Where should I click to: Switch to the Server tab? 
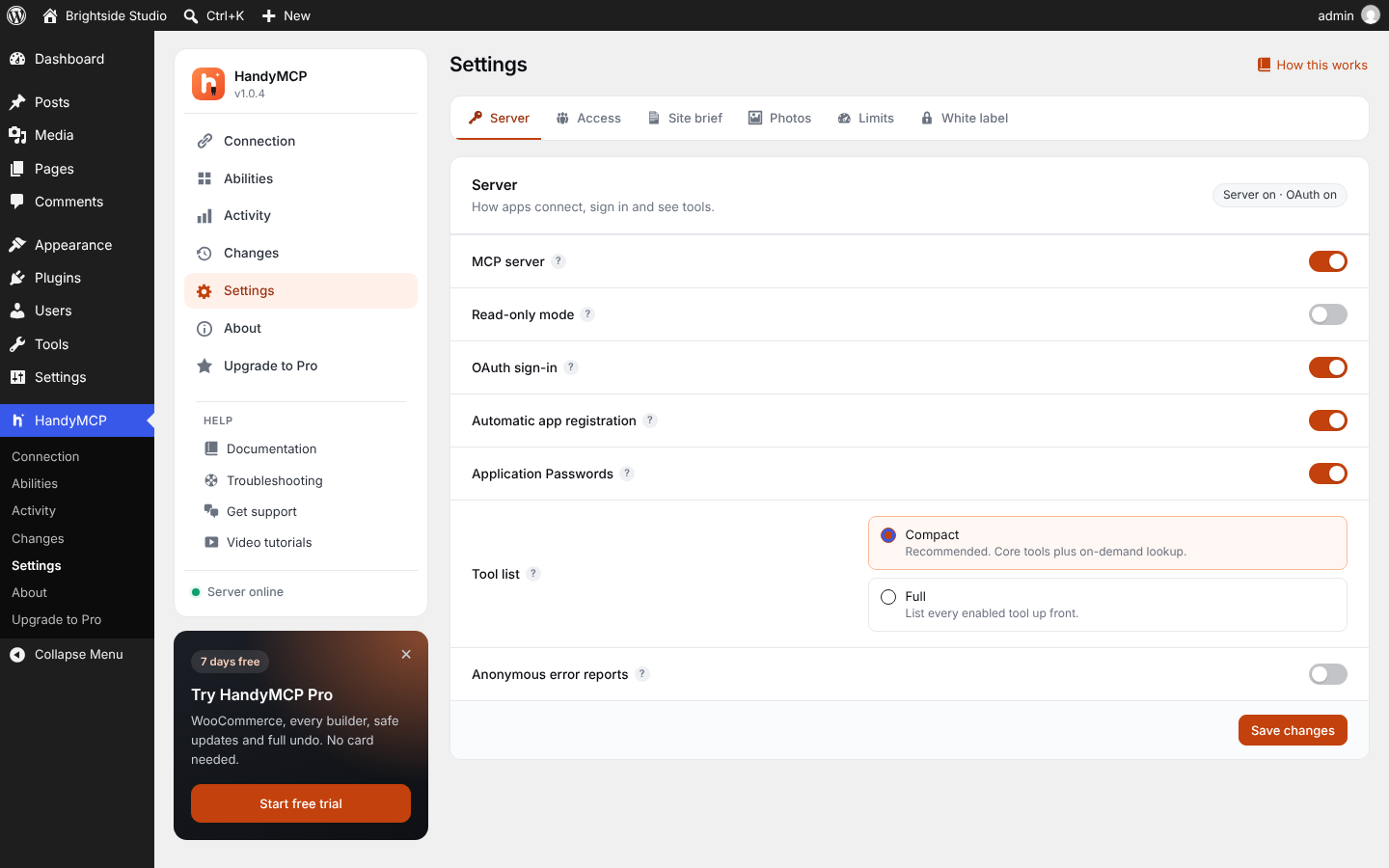[499, 119]
